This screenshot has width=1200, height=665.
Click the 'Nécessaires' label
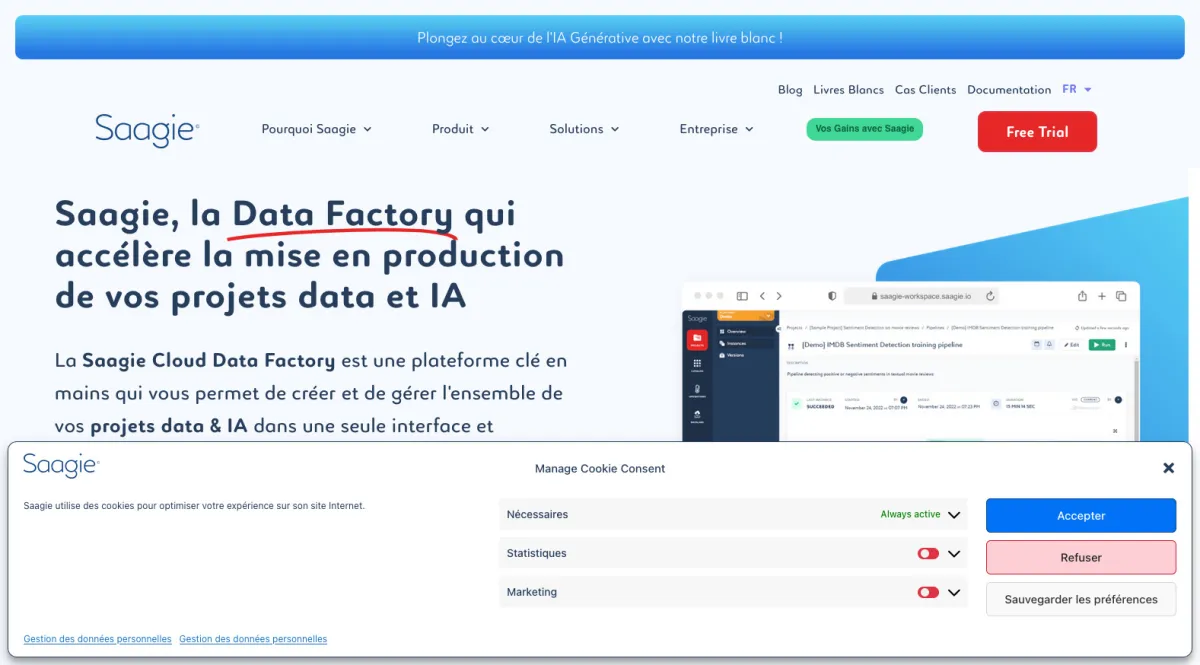tap(537, 514)
